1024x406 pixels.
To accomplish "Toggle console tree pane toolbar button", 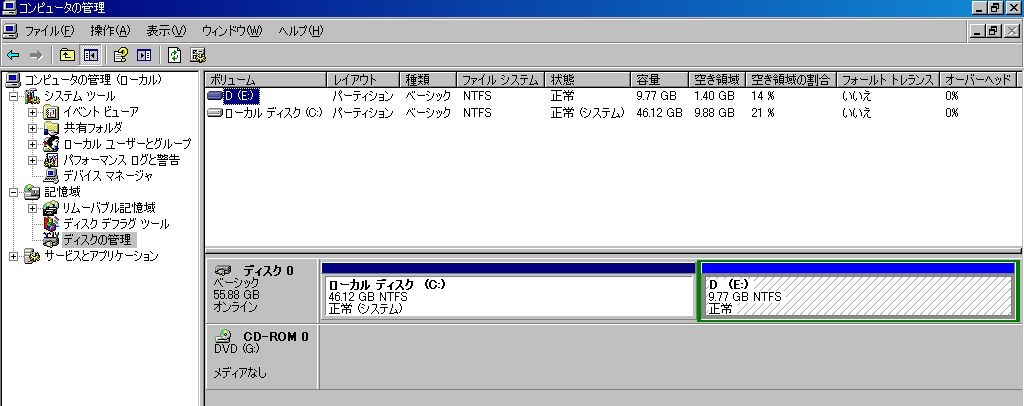I will [90, 55].
